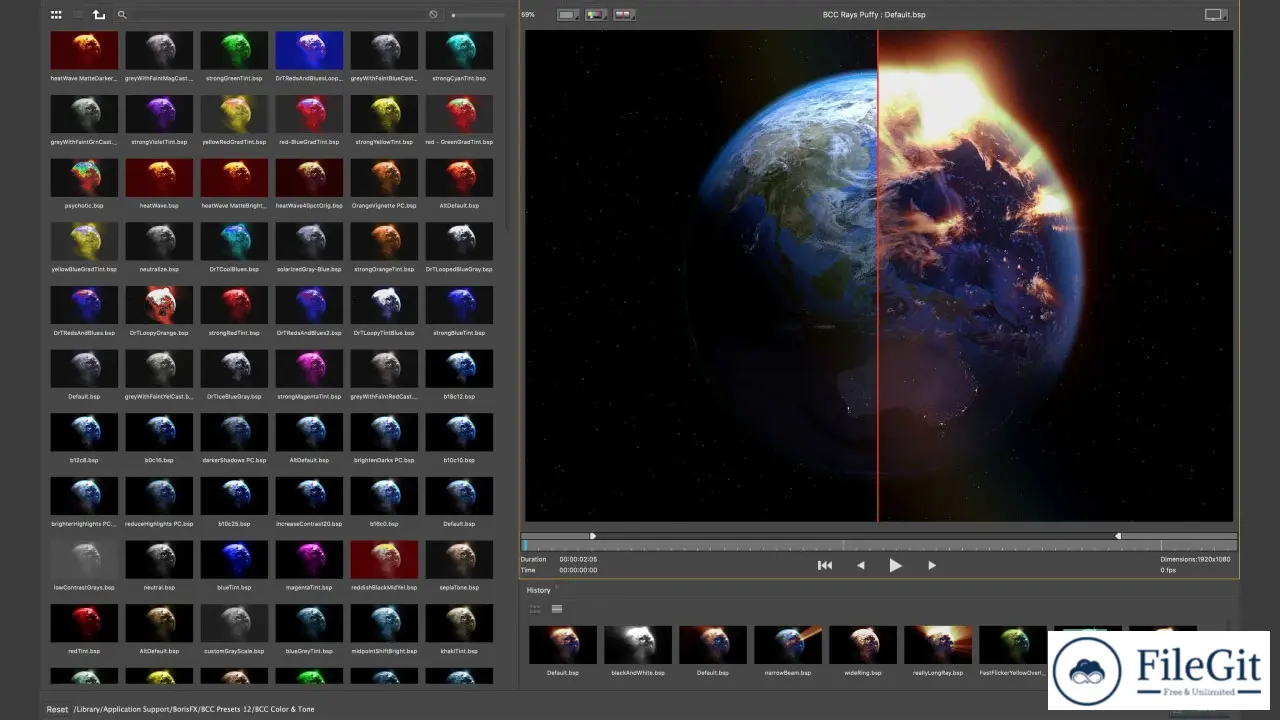Select the timeline out-point marker

pyautogui.click(x=1118, y=536)
